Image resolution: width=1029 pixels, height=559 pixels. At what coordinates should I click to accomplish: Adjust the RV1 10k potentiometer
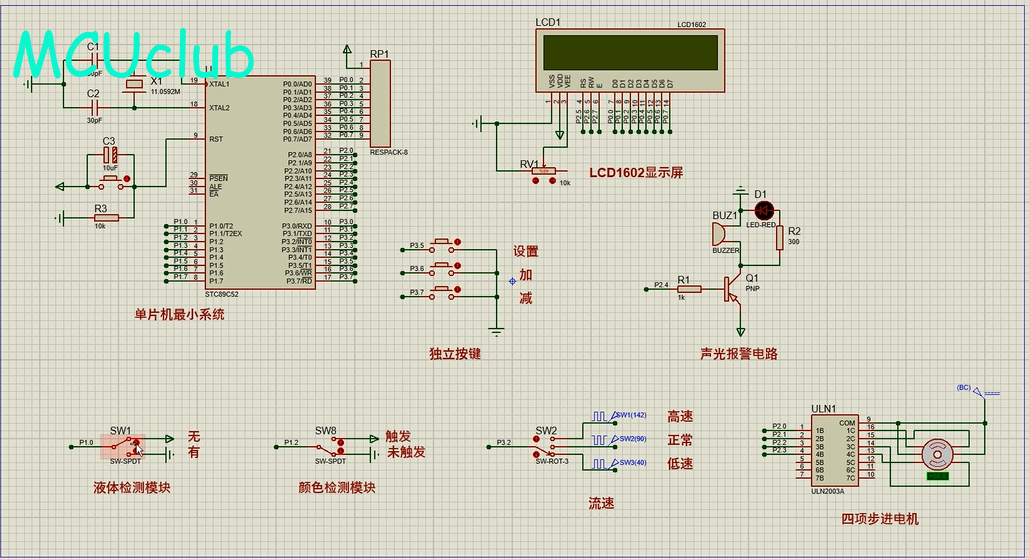click(x=543, y=172)
